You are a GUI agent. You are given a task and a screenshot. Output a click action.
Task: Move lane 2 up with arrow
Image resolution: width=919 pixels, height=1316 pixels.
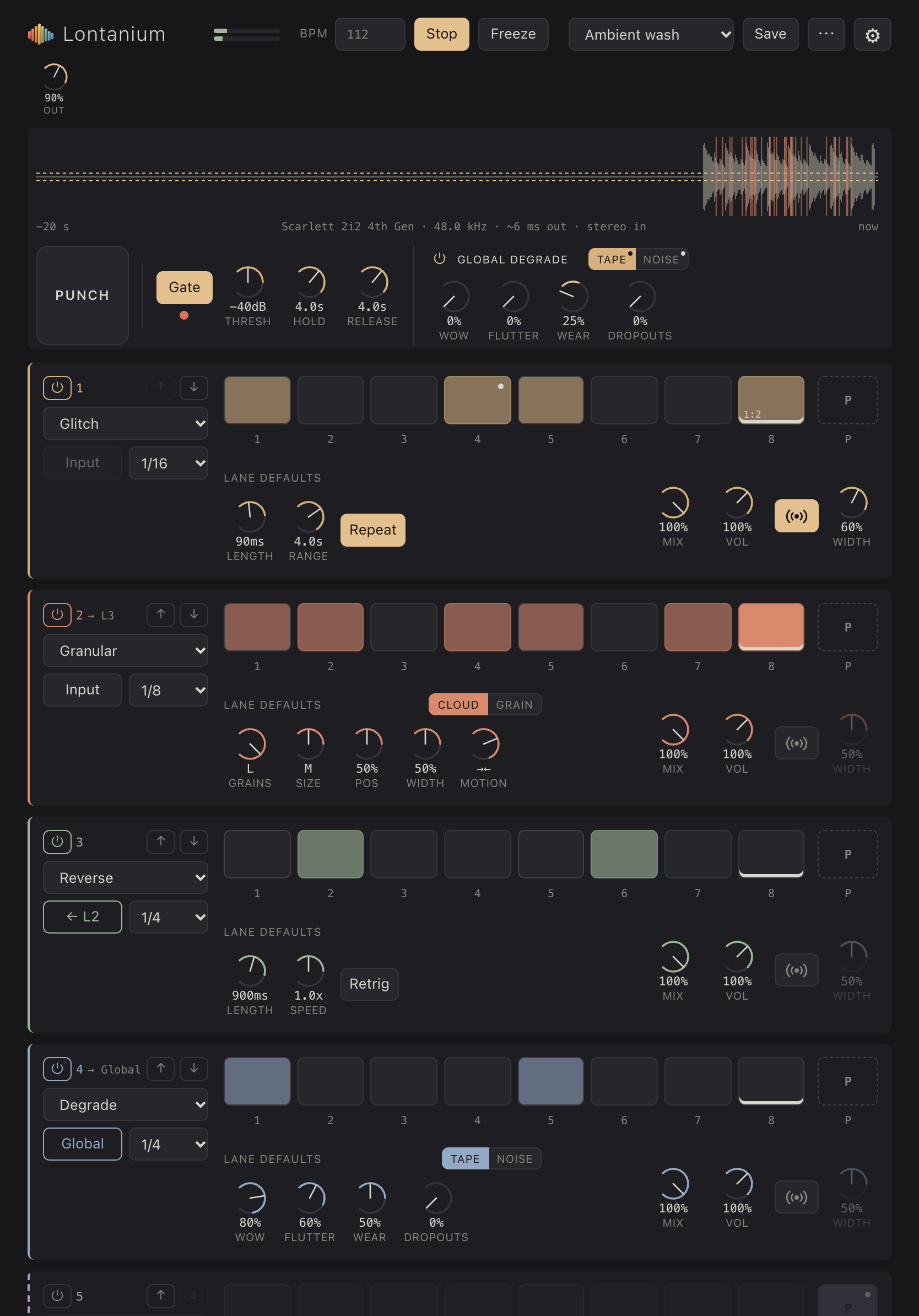(161, 614)
